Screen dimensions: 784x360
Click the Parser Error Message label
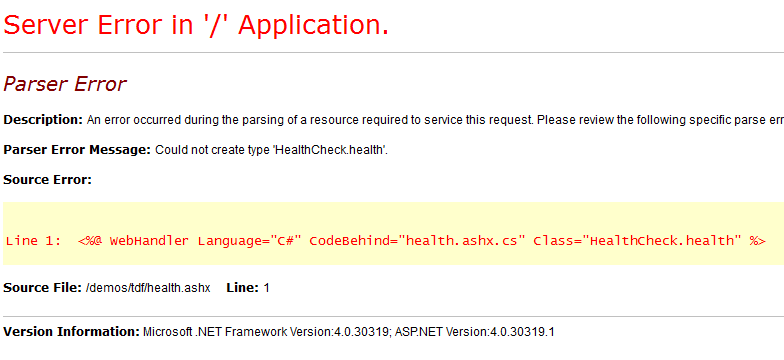(x=77, y=150)
